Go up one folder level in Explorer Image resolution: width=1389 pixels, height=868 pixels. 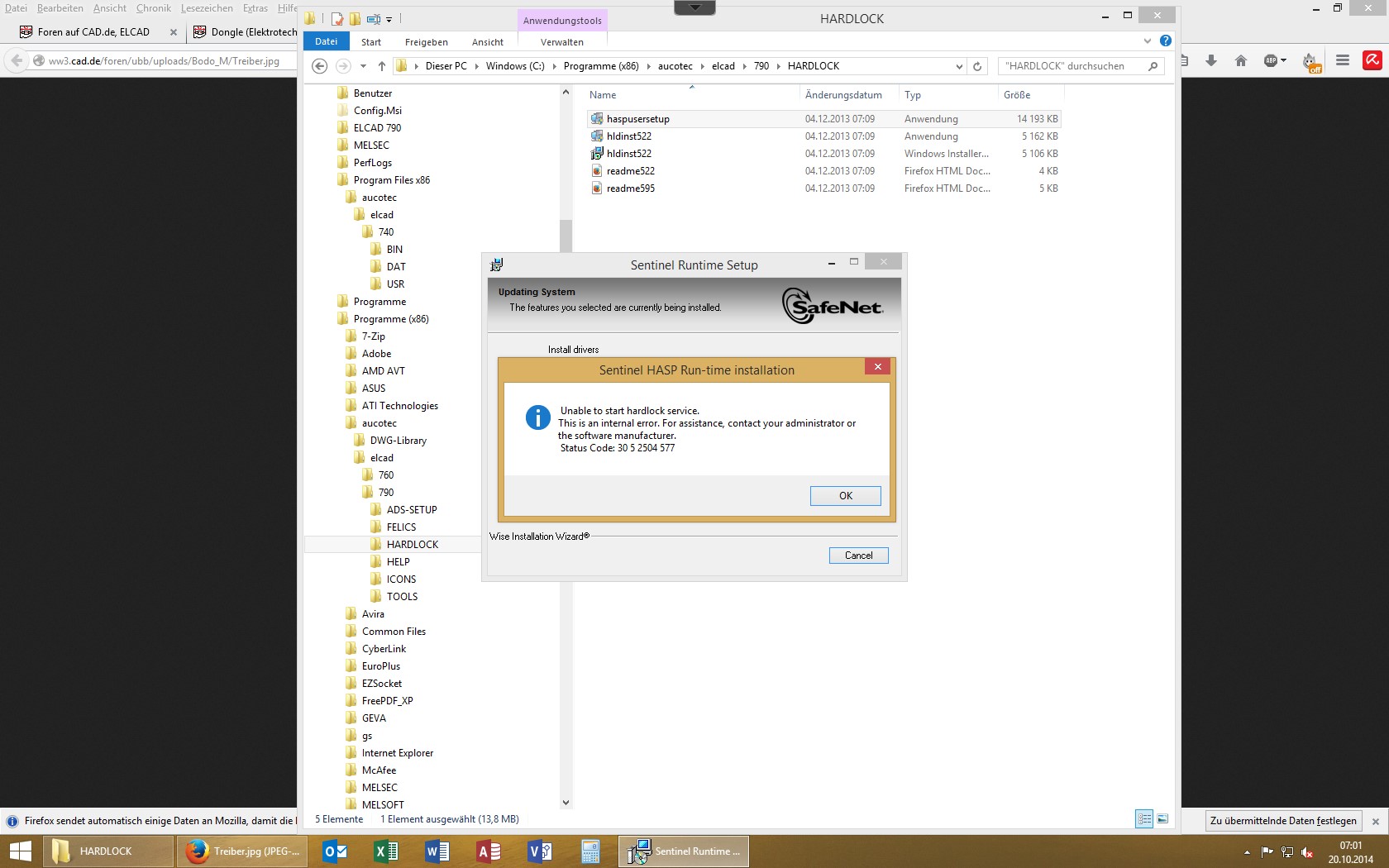pyautogui.click(x=381, y=66)
